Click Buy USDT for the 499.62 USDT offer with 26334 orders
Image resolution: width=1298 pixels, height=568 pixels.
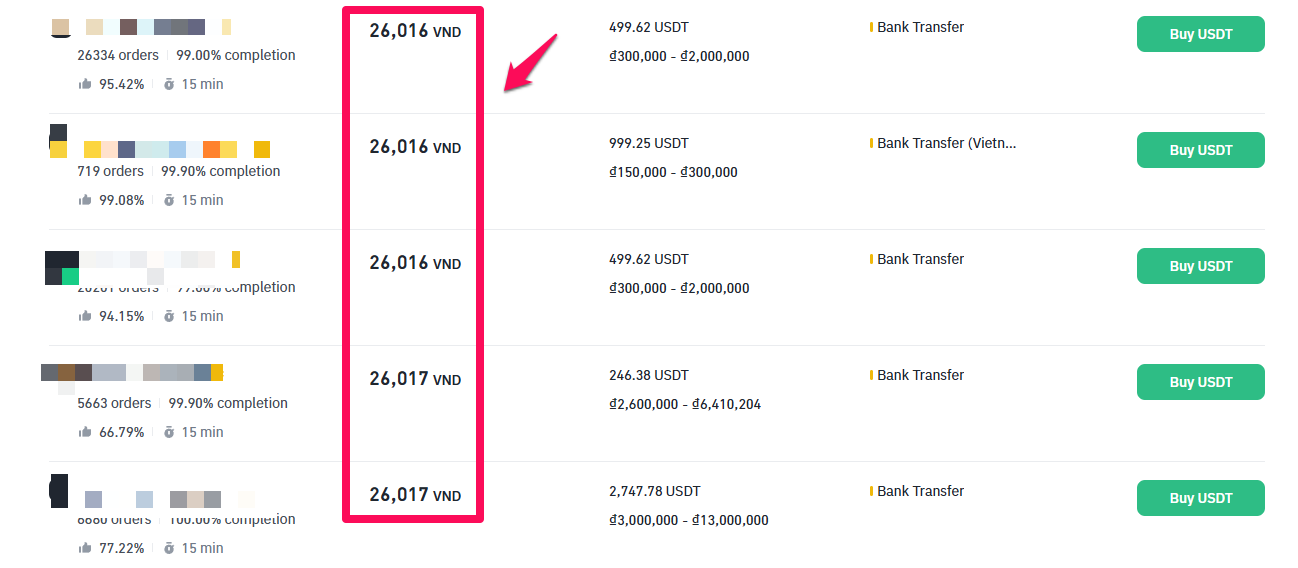coord(1200,34)
